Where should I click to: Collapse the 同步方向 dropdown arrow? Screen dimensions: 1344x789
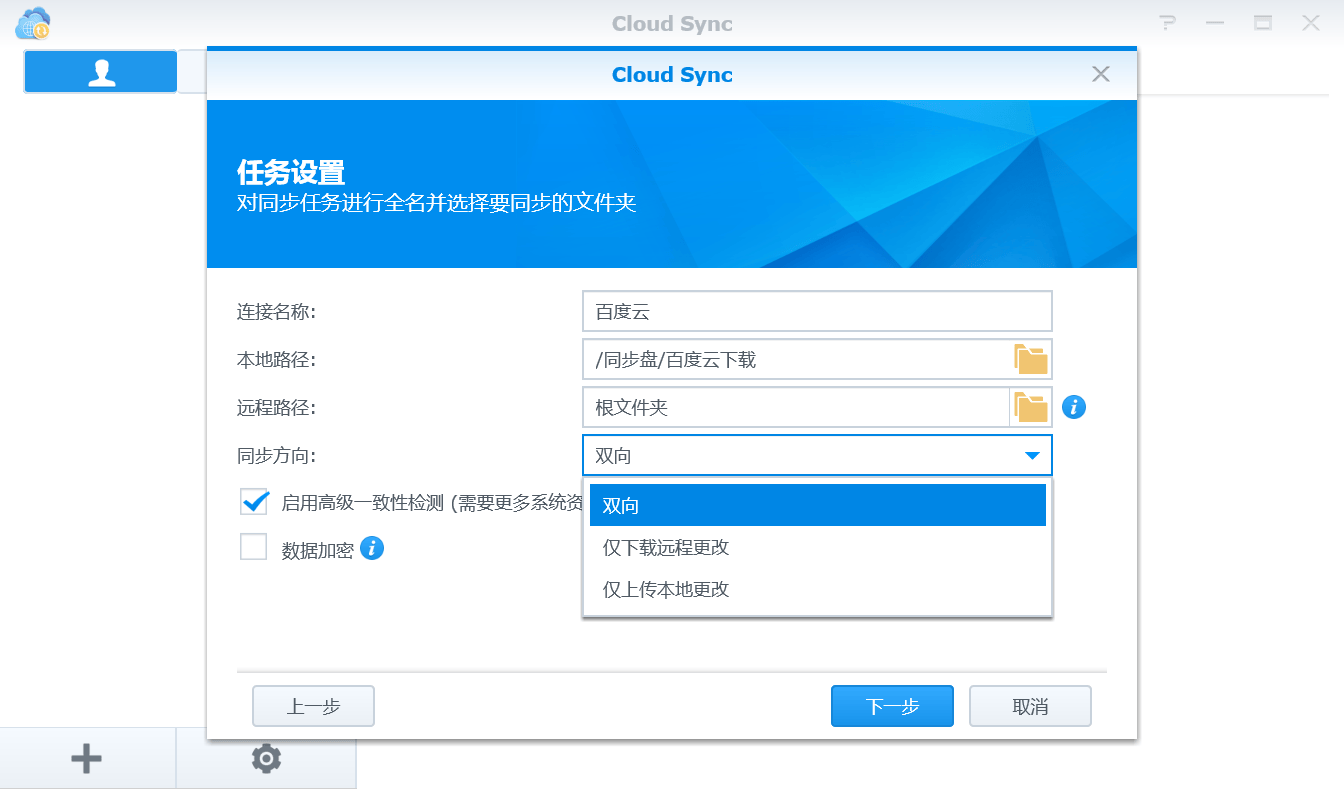(x=1033, y=456)
